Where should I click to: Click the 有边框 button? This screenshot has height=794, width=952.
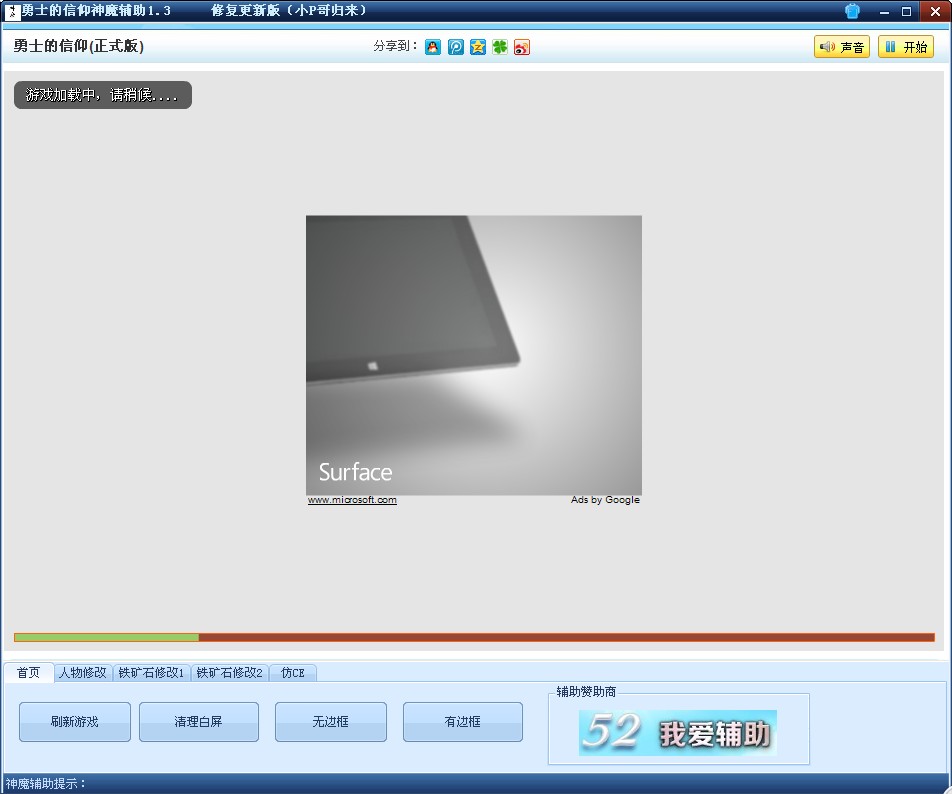click(x=463, y=722)
